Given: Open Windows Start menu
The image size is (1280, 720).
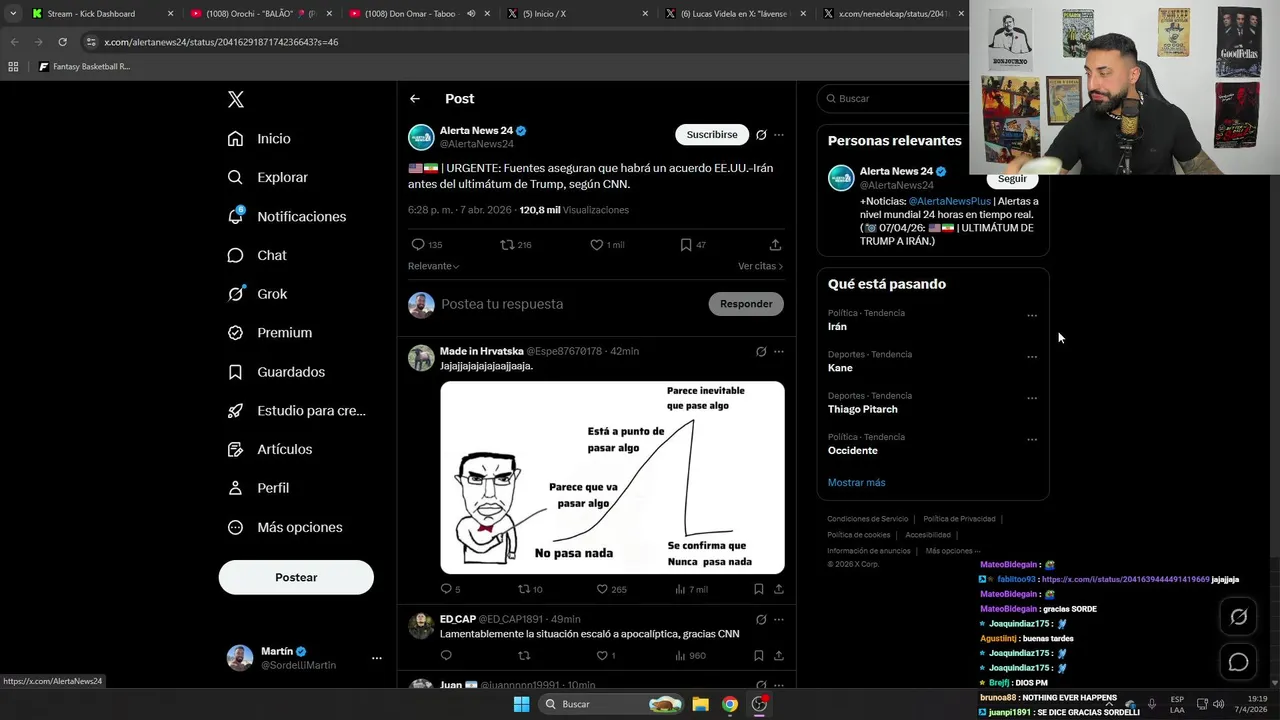Looking at the screenshot, I should [x=521, y=704].
